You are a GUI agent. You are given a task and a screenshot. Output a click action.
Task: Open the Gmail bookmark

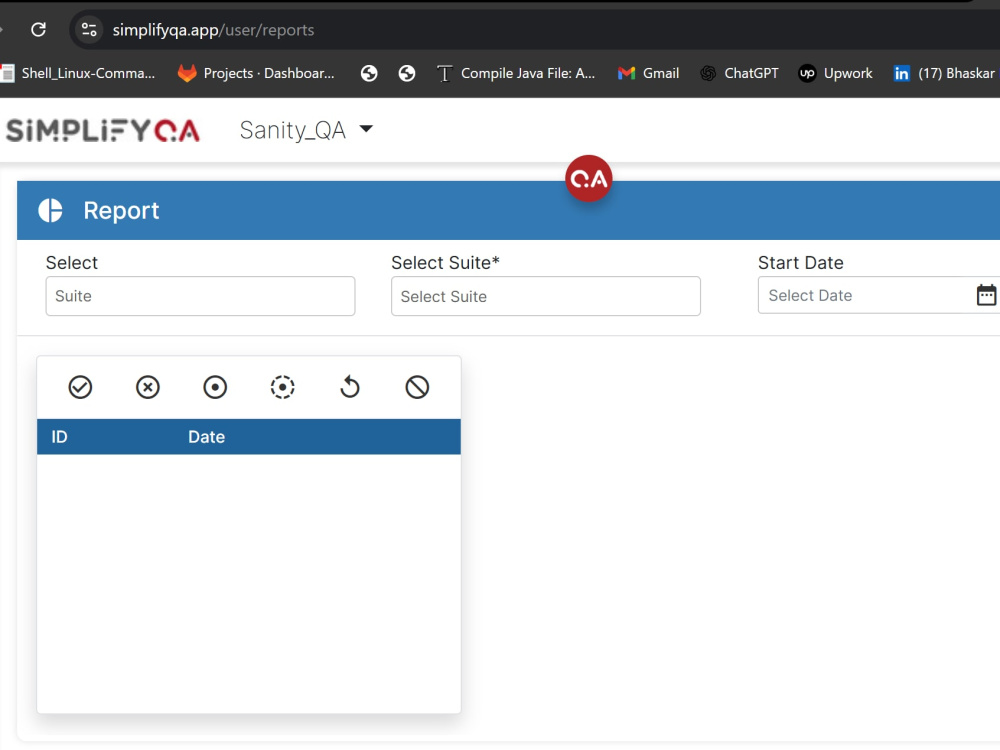point(649,73)
